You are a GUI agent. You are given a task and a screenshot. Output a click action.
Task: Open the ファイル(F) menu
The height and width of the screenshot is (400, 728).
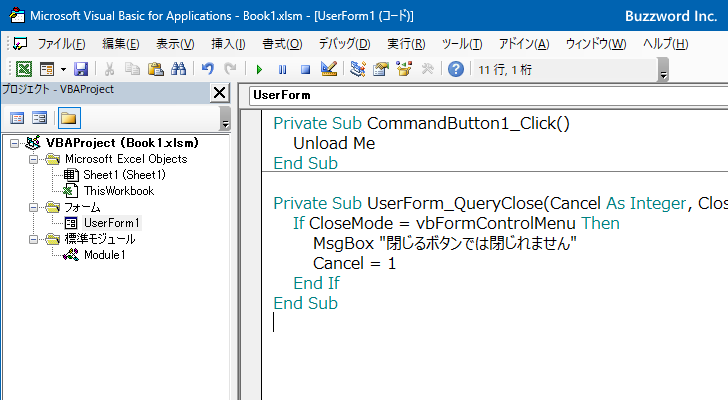tap(61, 44)
